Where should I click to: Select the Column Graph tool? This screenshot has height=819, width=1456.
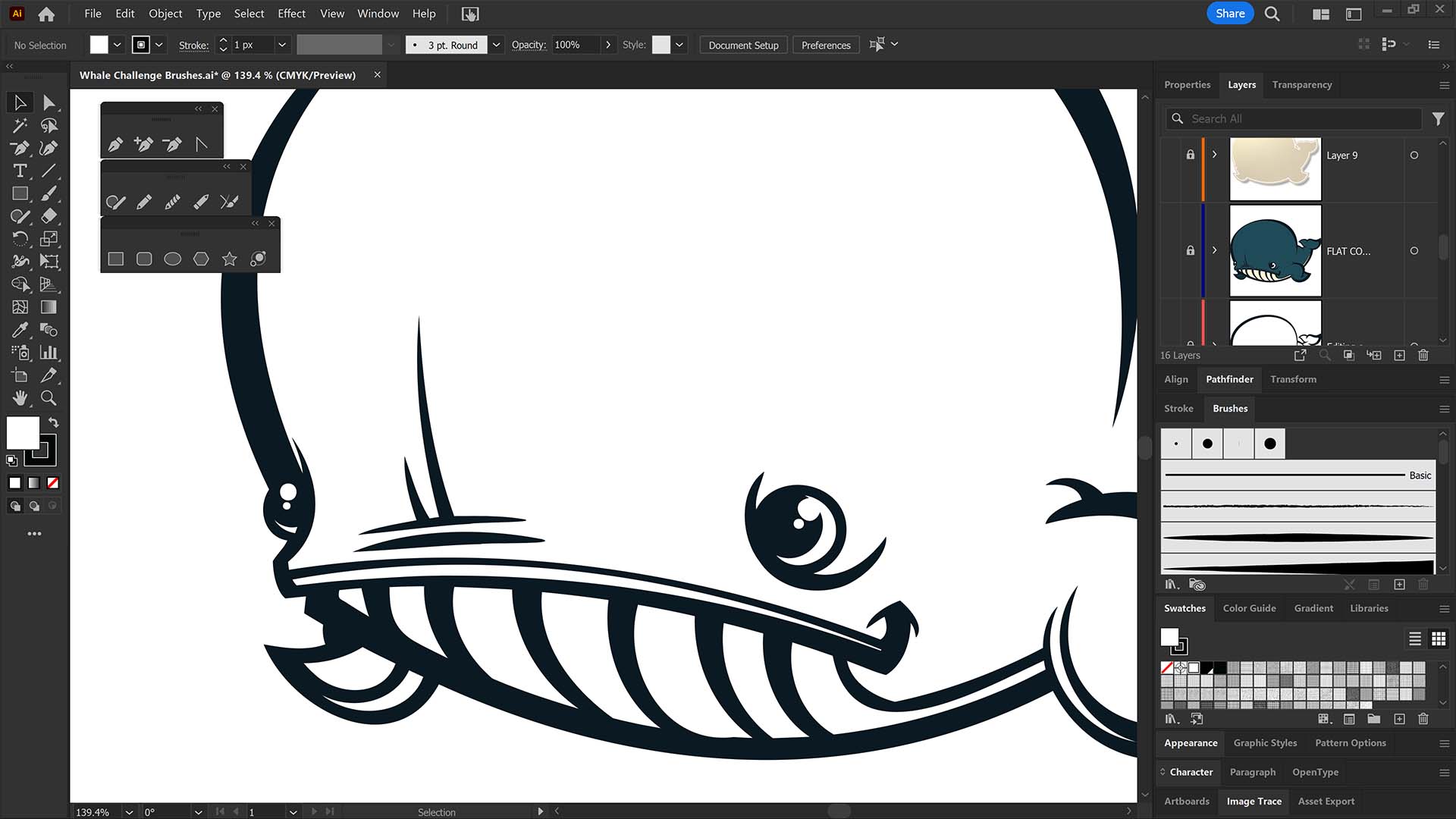point(49,353)
